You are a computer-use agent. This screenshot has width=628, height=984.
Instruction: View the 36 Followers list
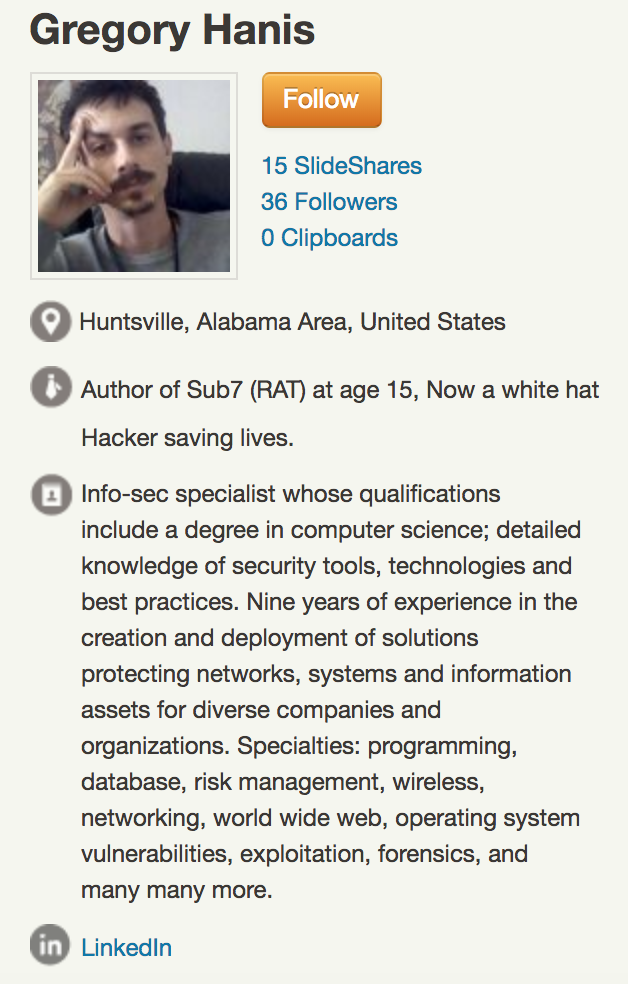329,202
